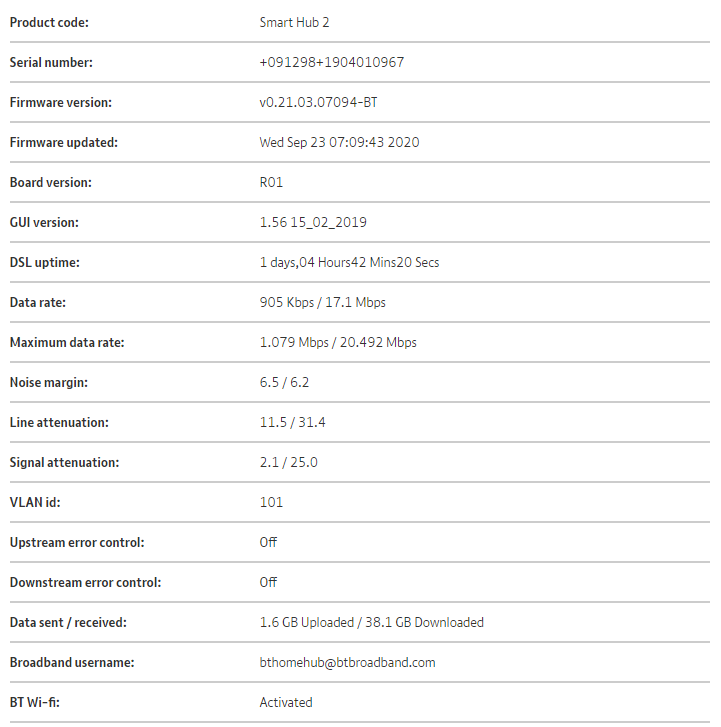Screen dimensions: 721x727
Task: Click the Data sent / received value
Action: click(371, 622)
